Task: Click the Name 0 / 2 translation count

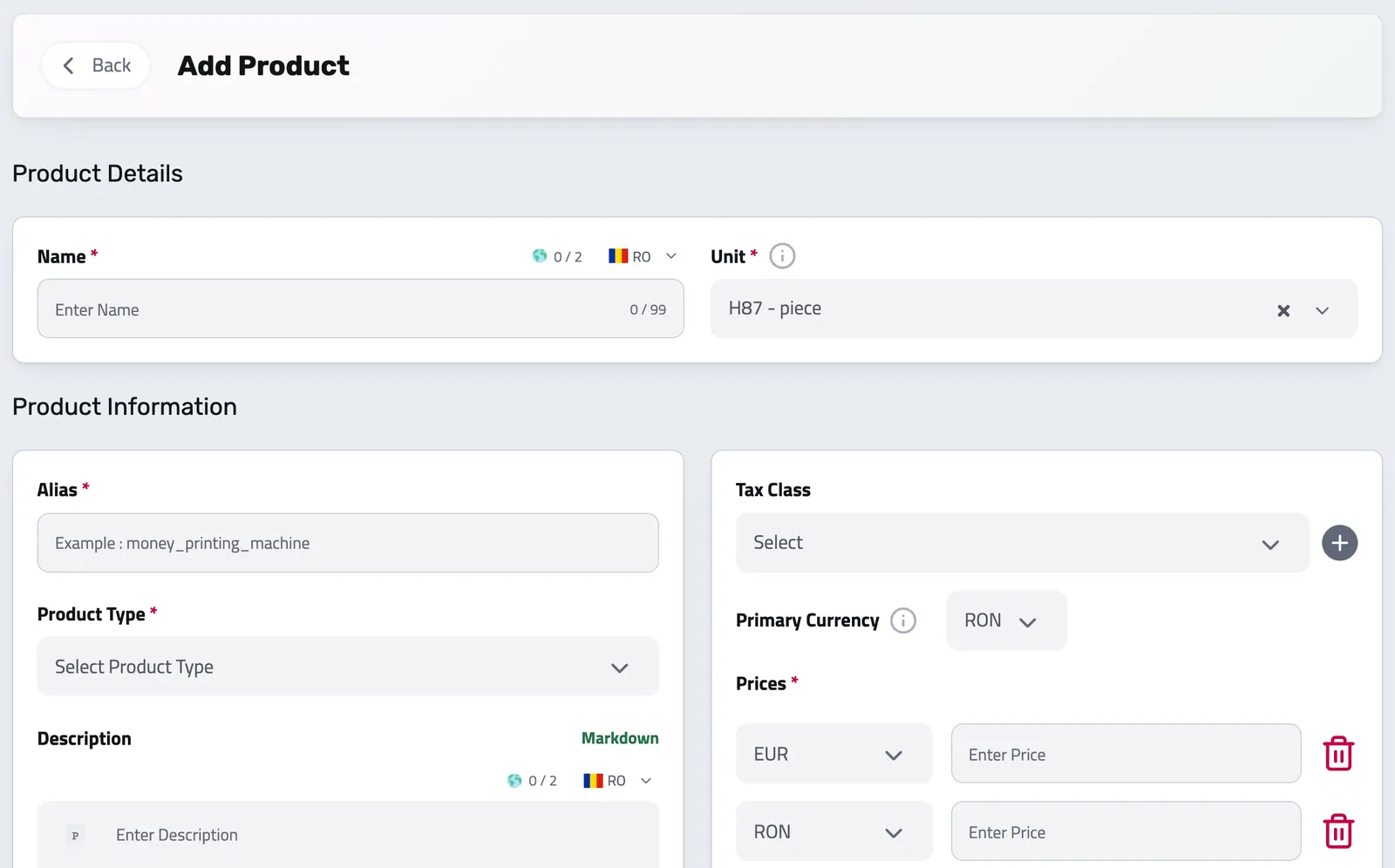Action: pos(568,257)
